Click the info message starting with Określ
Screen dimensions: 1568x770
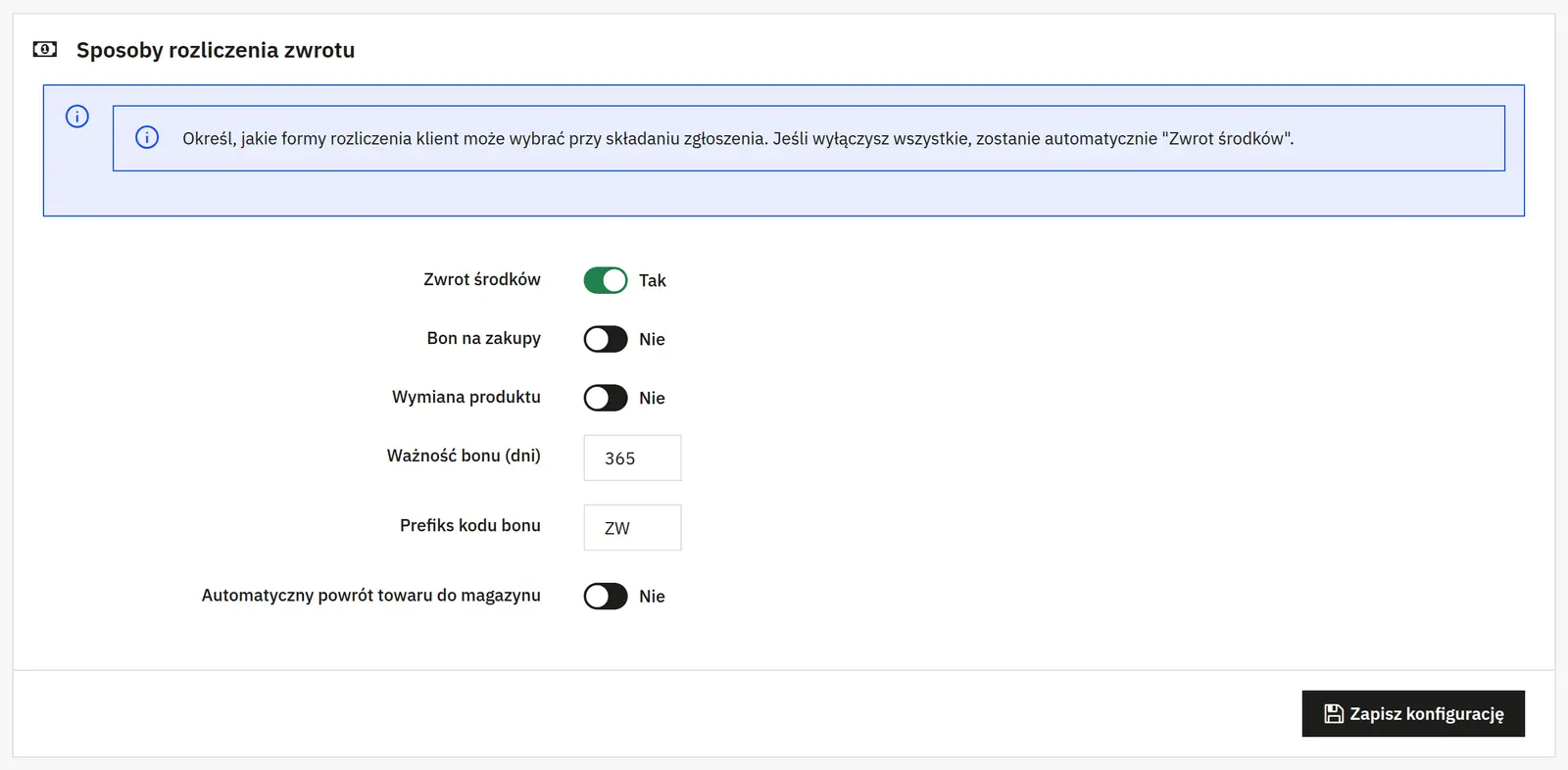738,138
